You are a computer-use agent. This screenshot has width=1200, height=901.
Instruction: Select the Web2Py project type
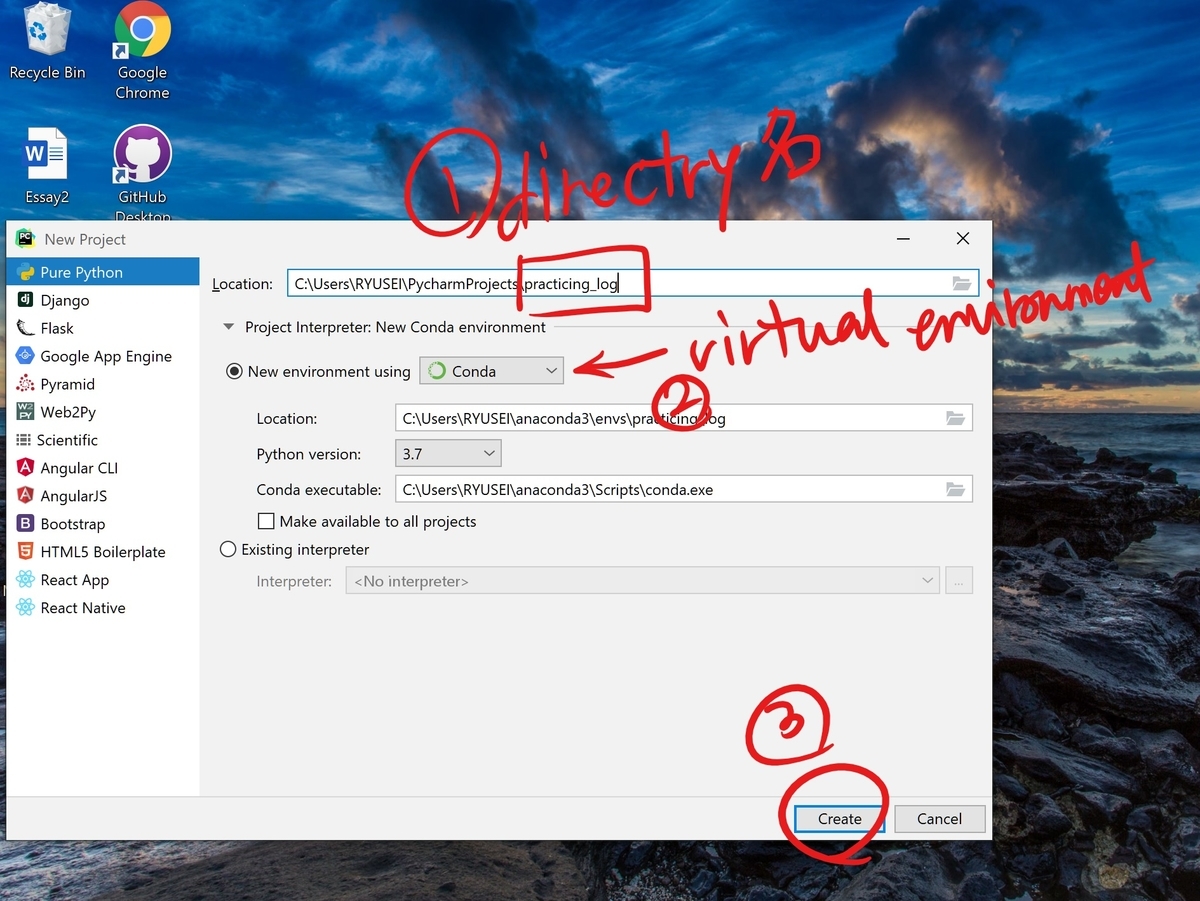coord(103,412)
